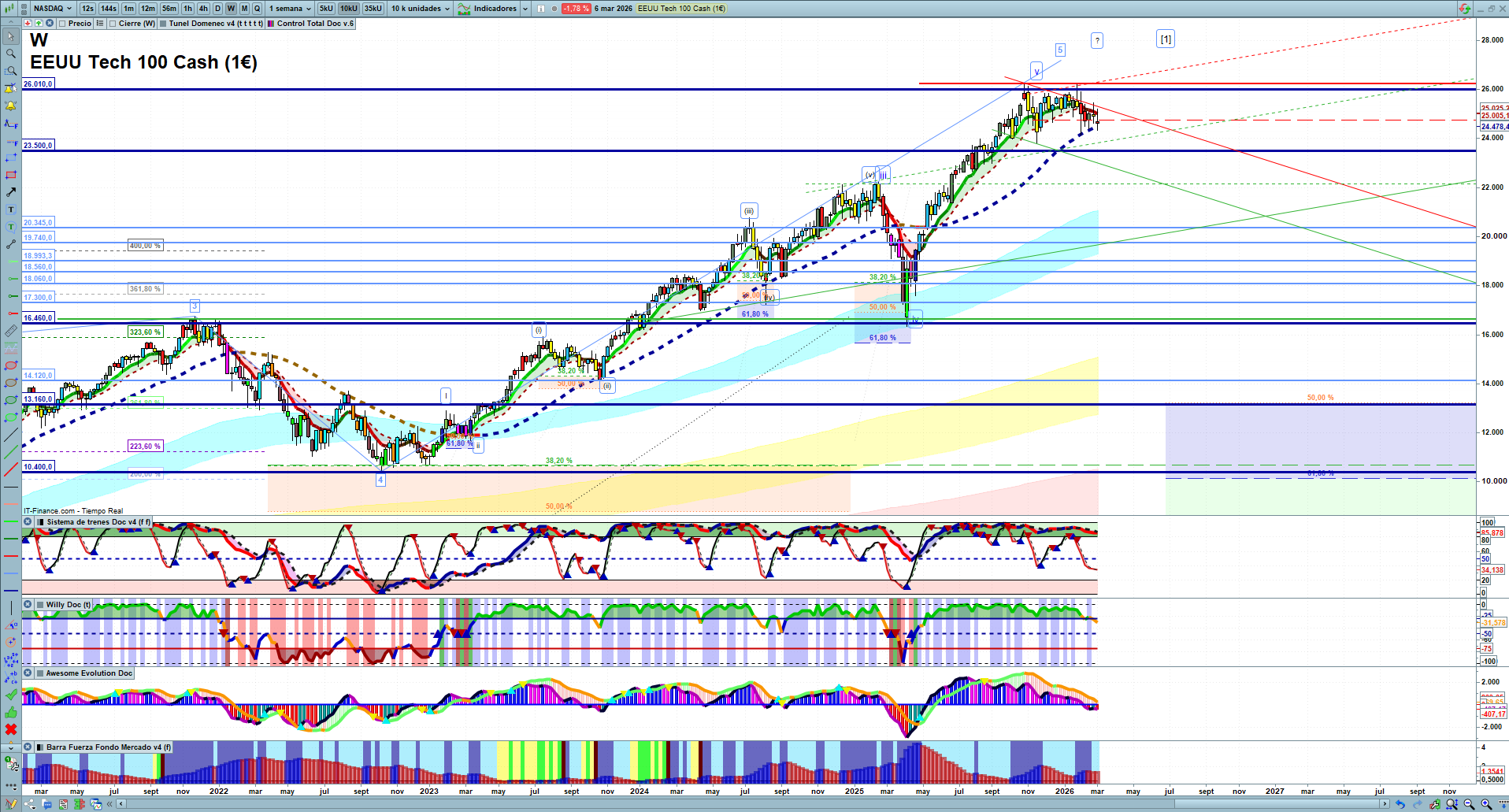Switch to the 12s timeframe

(x=87, y=9)
